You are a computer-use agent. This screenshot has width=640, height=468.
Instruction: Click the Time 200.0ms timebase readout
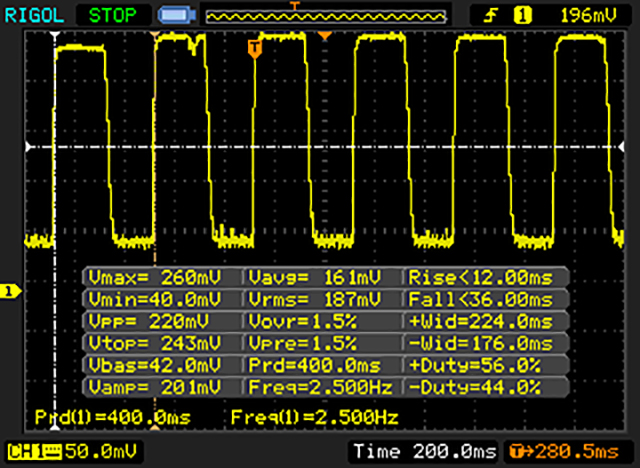(425, 451)
